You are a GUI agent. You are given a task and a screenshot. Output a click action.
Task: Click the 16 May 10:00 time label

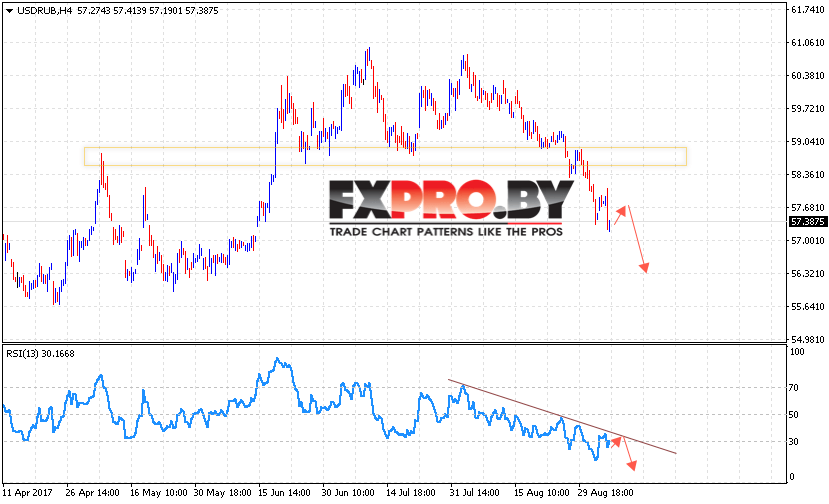[x=158, y=492]
